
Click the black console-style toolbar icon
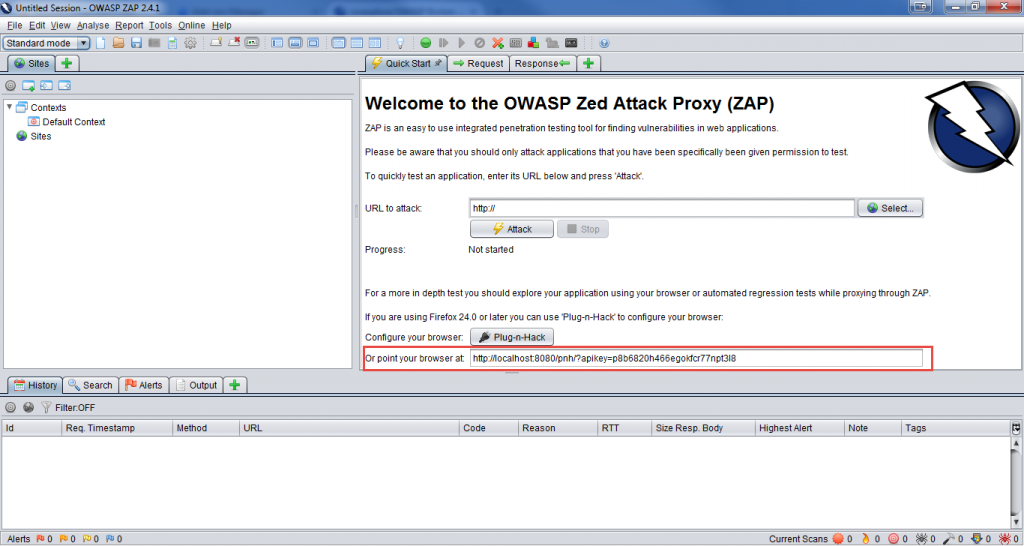[x=571, y=43]
